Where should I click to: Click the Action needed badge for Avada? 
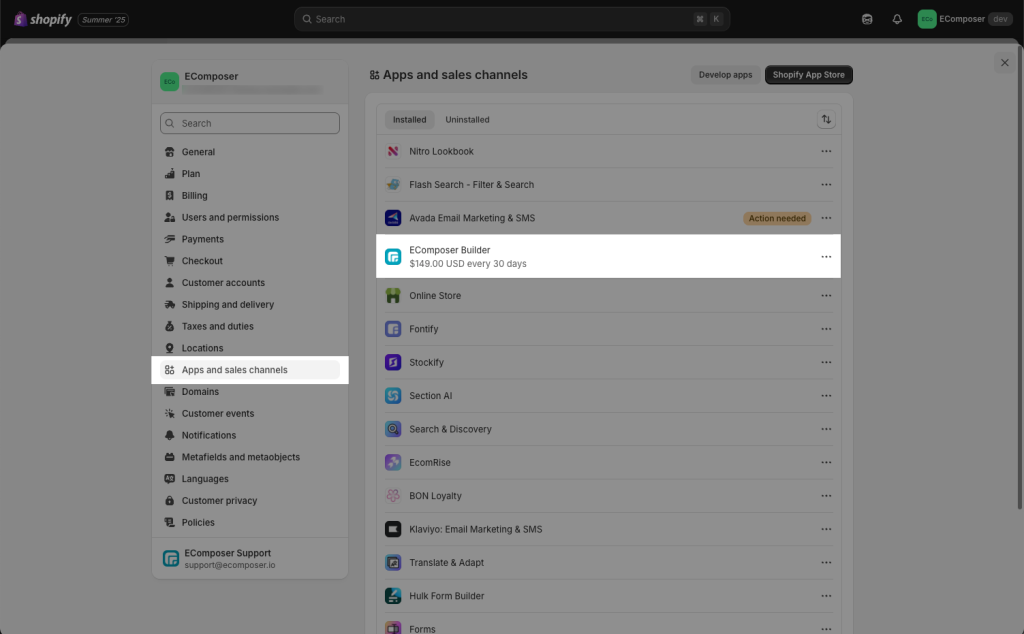(x=777, y=218)
